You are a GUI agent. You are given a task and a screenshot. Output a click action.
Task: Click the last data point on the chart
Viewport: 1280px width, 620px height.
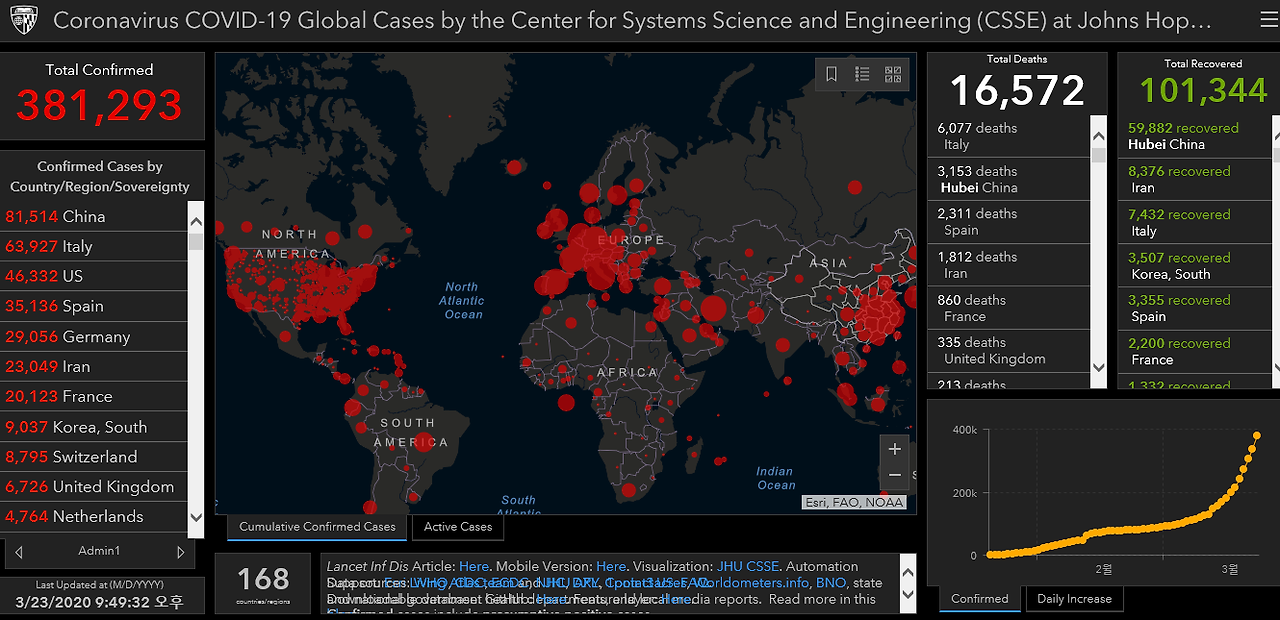click(x=1256, y=435)
